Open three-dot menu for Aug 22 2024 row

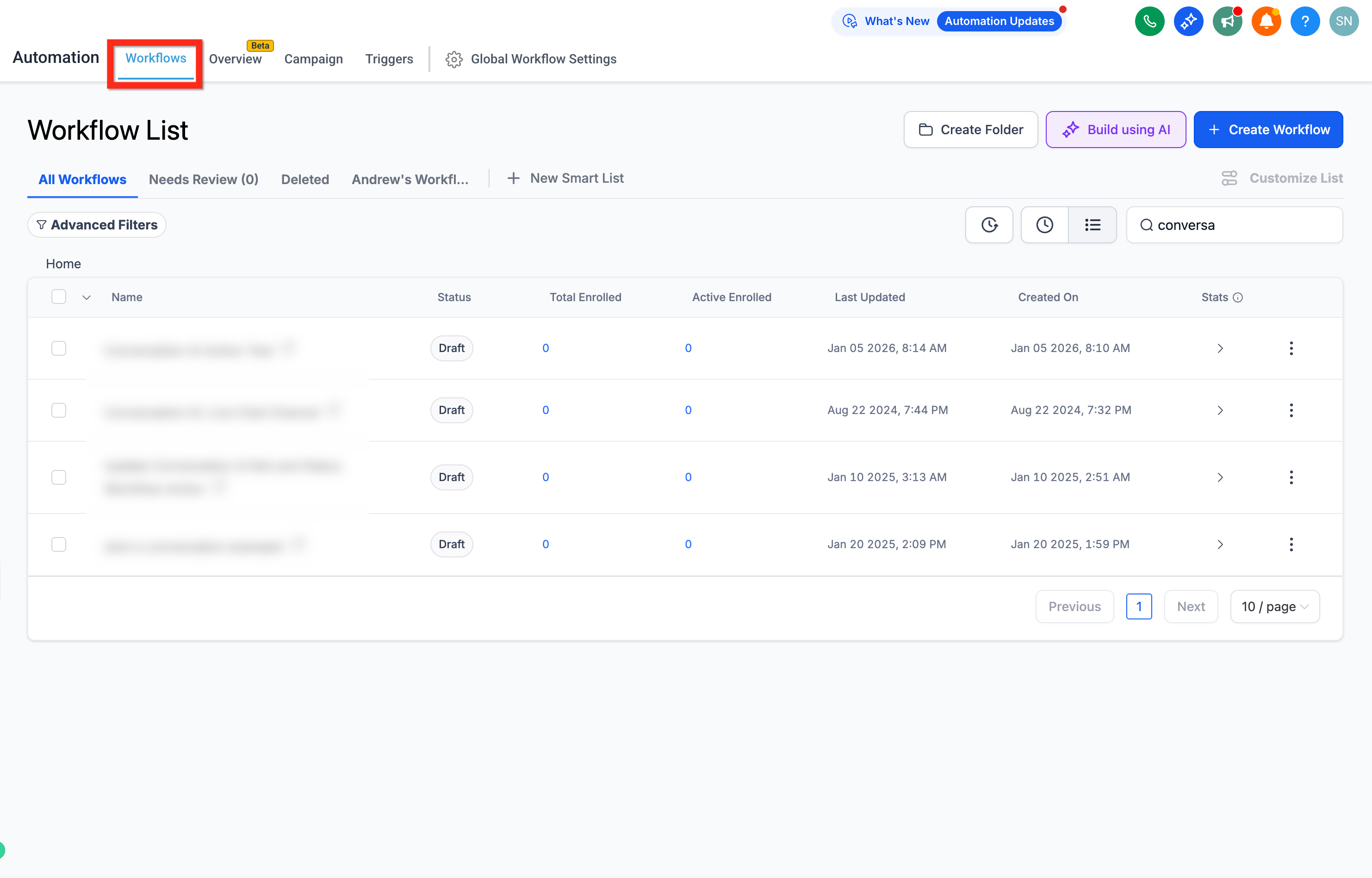coord(1291,410)
